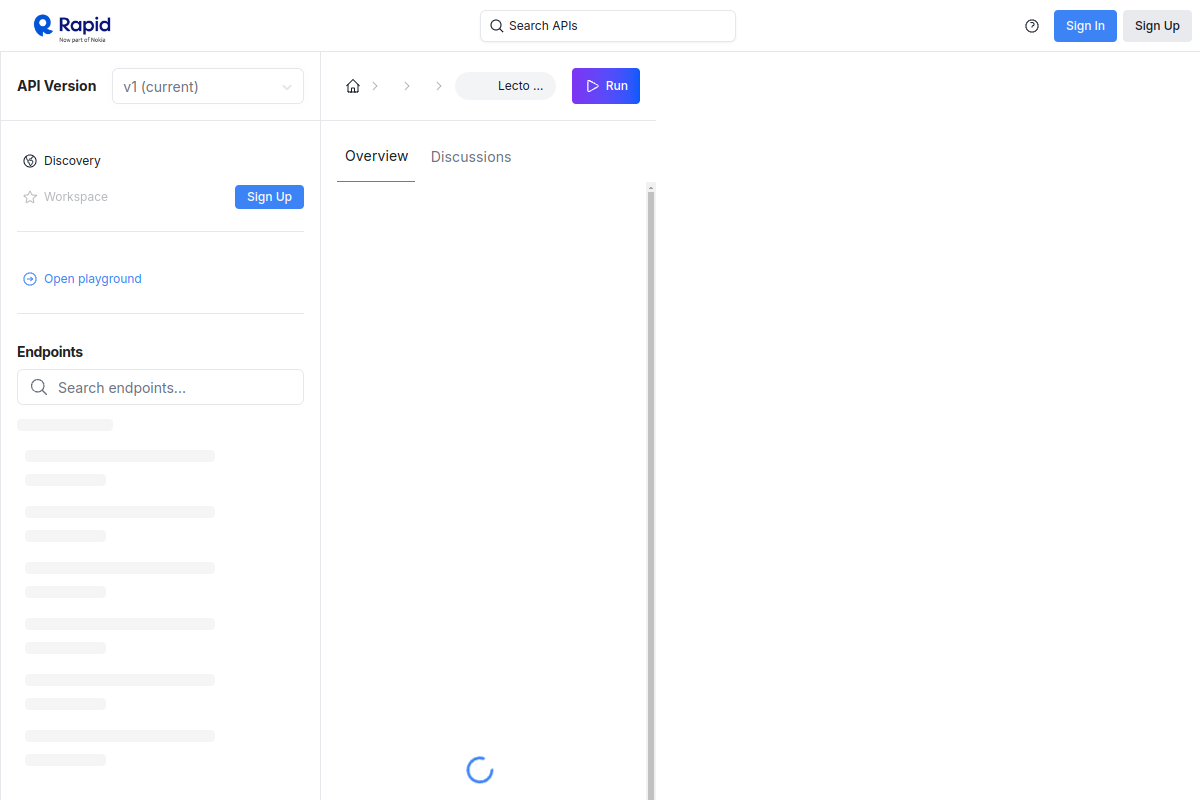Screen dimensions: 1200x800
Task: Click the header Sign Up button
Action: click(x=1157, y=26)
